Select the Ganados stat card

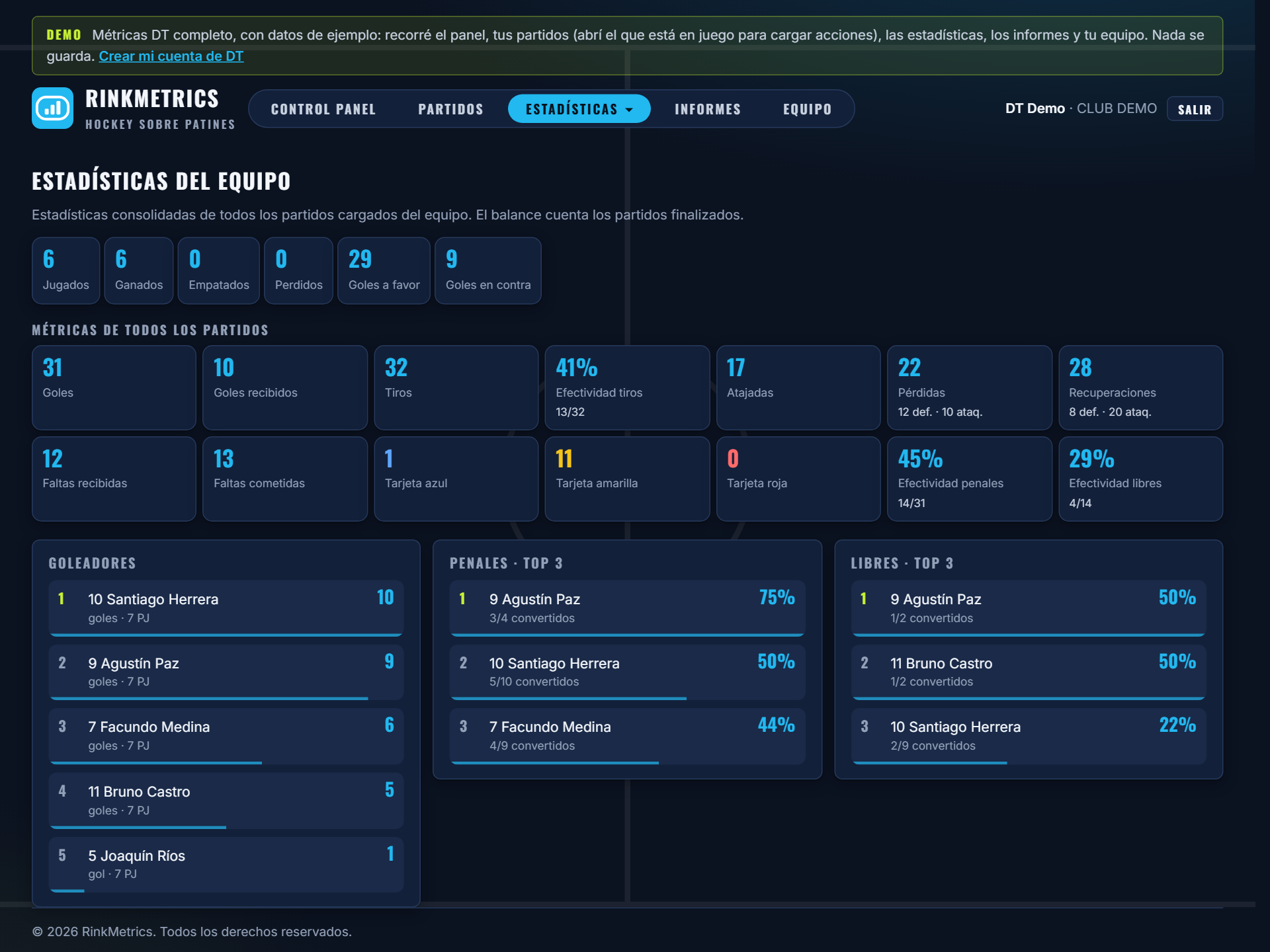[139, 270]
